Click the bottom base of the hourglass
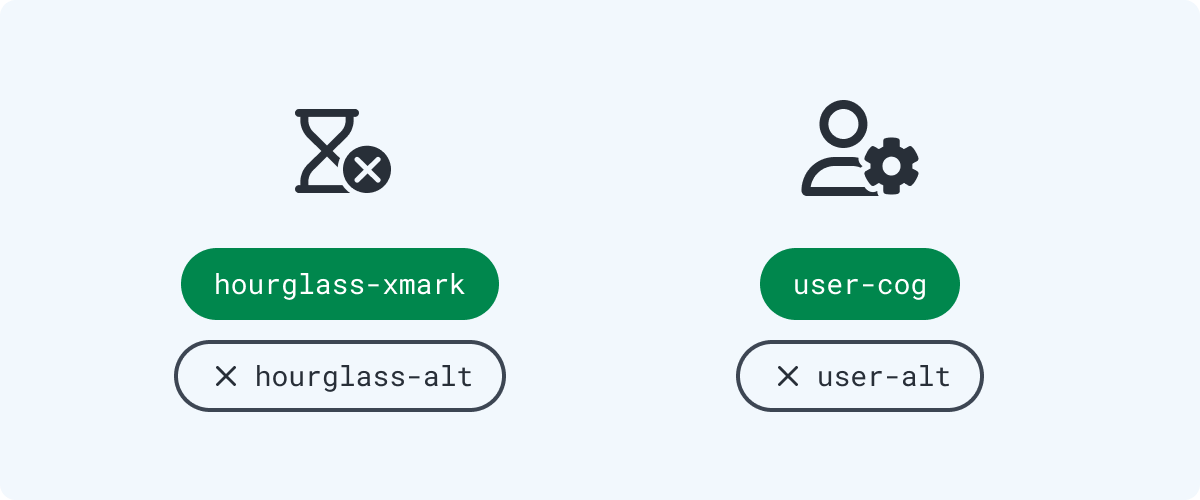The image size is (1200, 500). click(x=320, y=189)
